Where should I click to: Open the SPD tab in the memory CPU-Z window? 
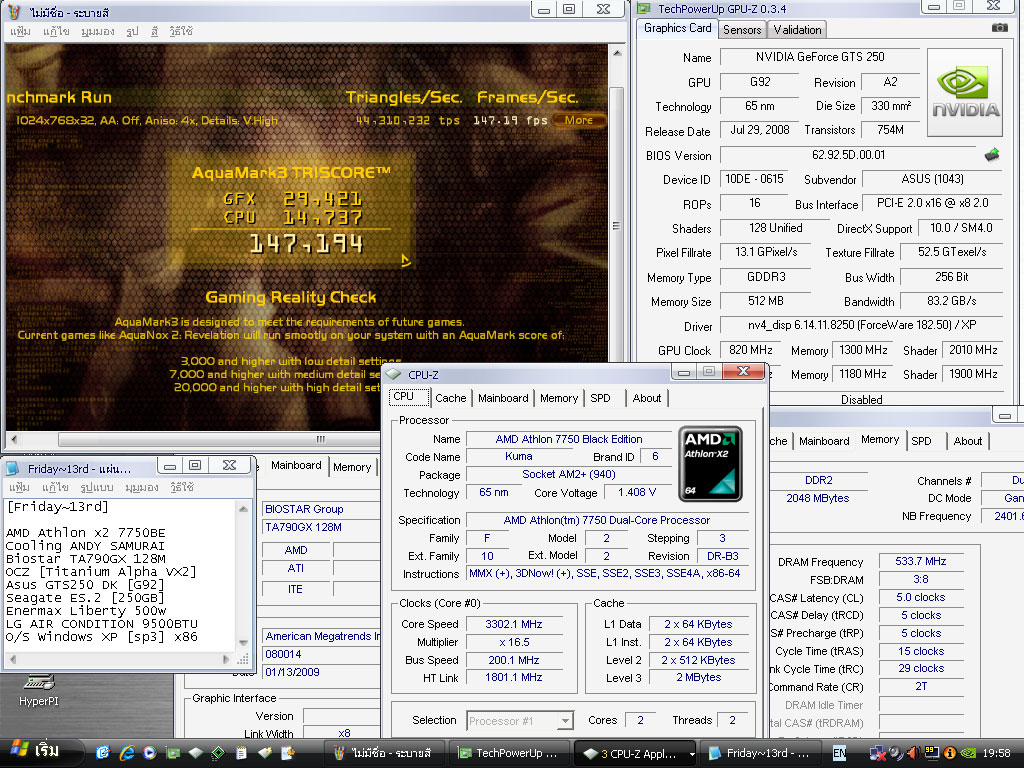tap(921, 441)
